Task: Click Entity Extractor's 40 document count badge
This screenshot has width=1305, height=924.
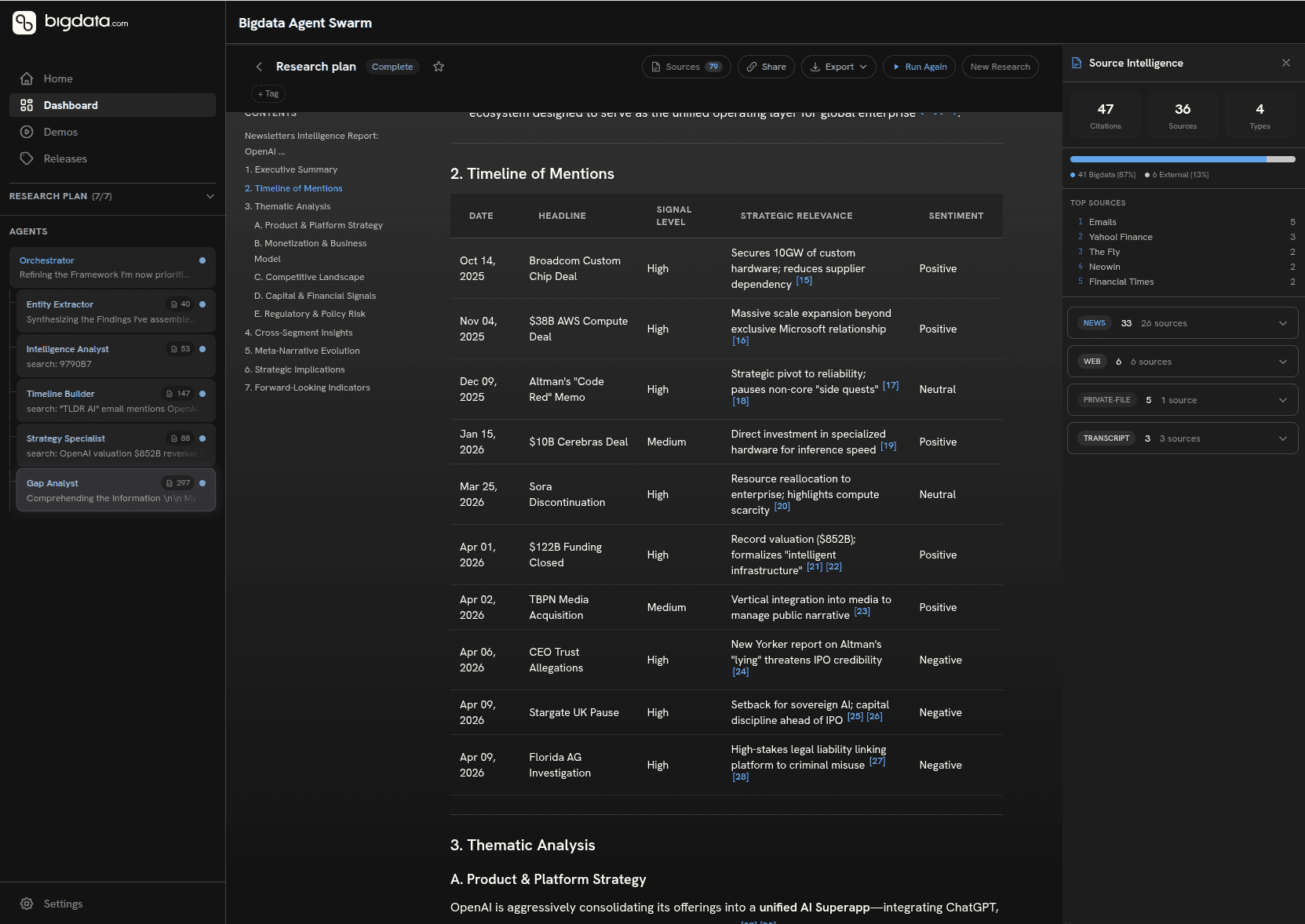Action: click(x=180, y=304)
